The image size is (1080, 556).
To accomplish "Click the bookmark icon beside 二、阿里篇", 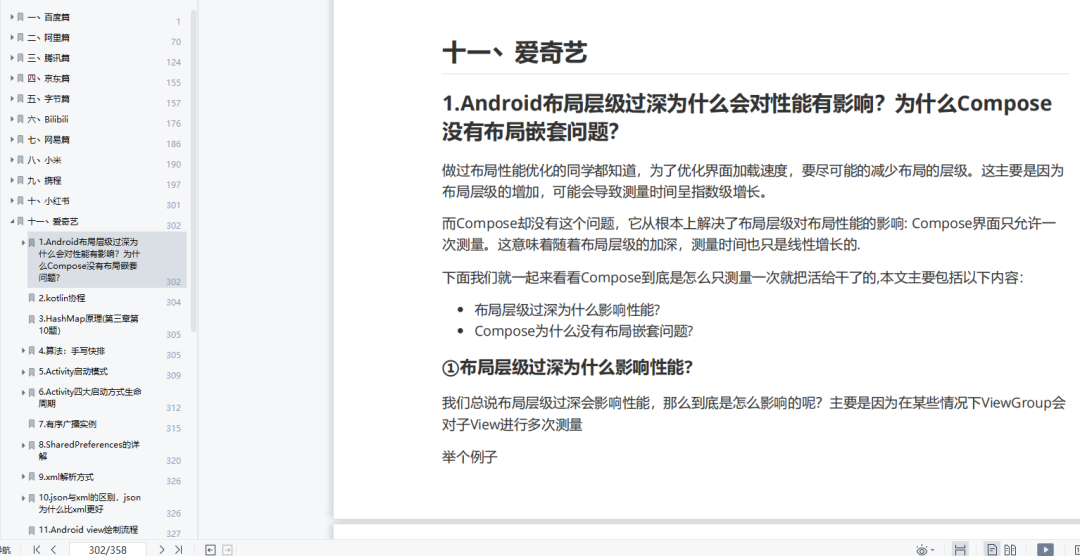I will pos(21,37).
